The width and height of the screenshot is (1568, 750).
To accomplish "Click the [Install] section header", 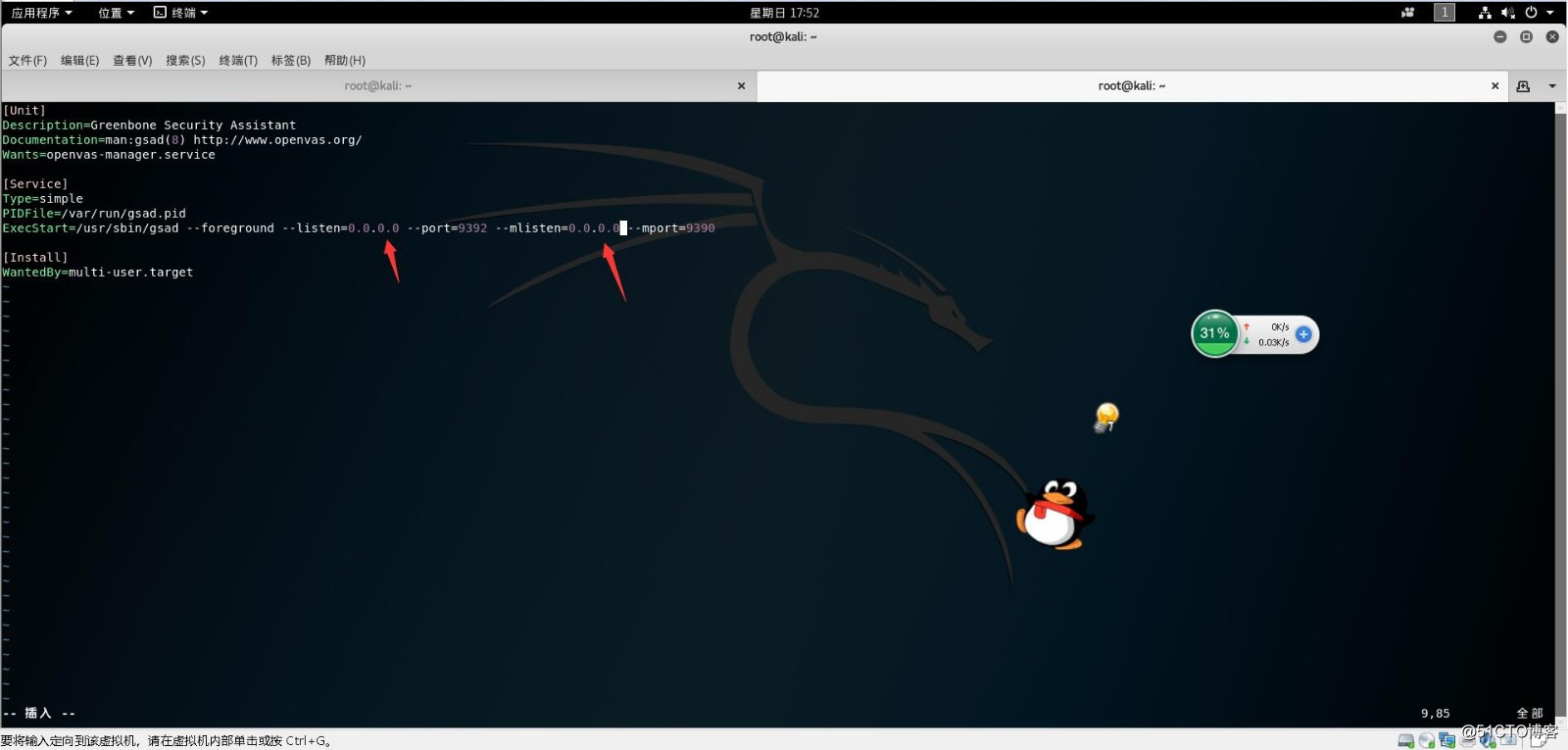I will (35, 258).
